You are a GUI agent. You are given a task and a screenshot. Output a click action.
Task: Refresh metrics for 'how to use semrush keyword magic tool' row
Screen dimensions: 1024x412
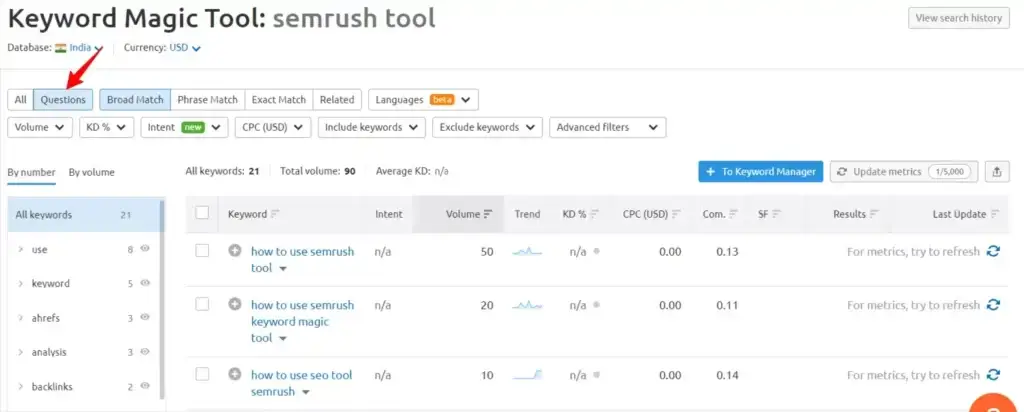[993, 305]
